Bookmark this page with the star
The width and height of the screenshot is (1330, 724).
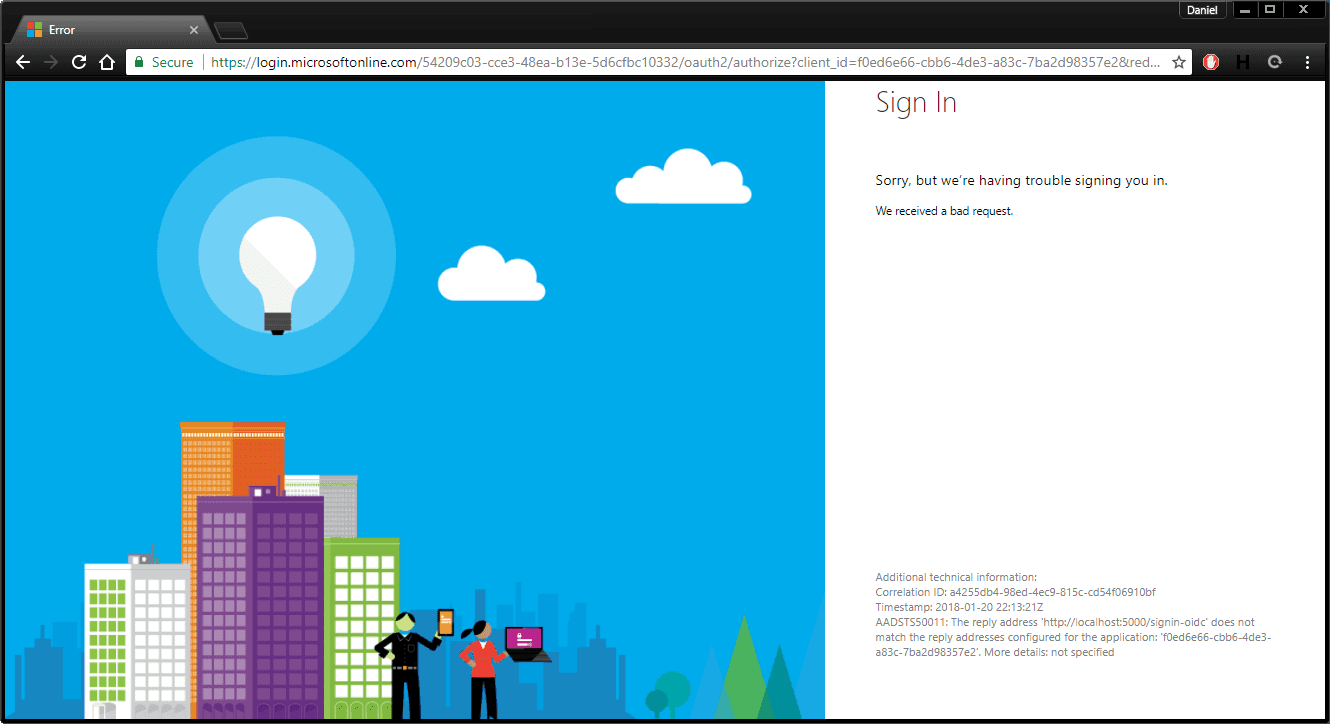1179,62
